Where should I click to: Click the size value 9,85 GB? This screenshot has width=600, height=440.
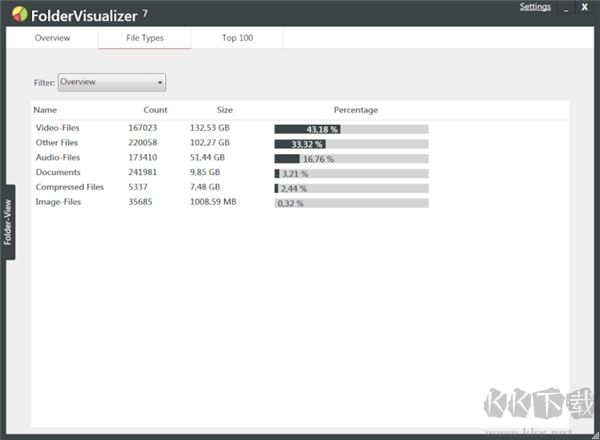[205, 172]
